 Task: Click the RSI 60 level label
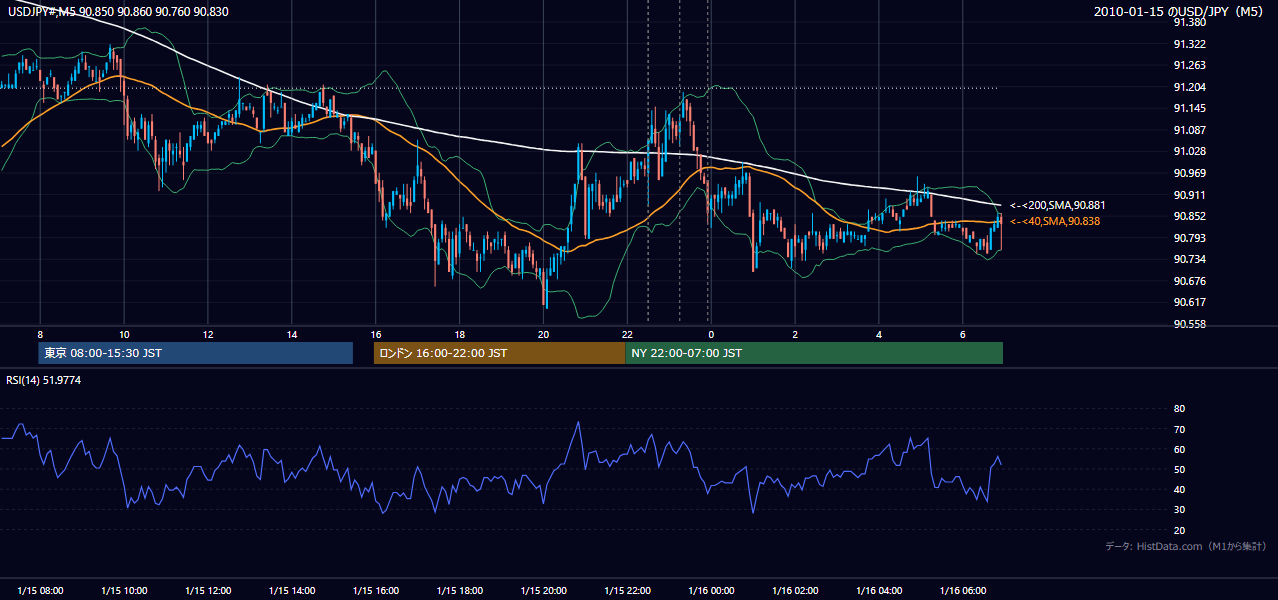(1179, 449)
